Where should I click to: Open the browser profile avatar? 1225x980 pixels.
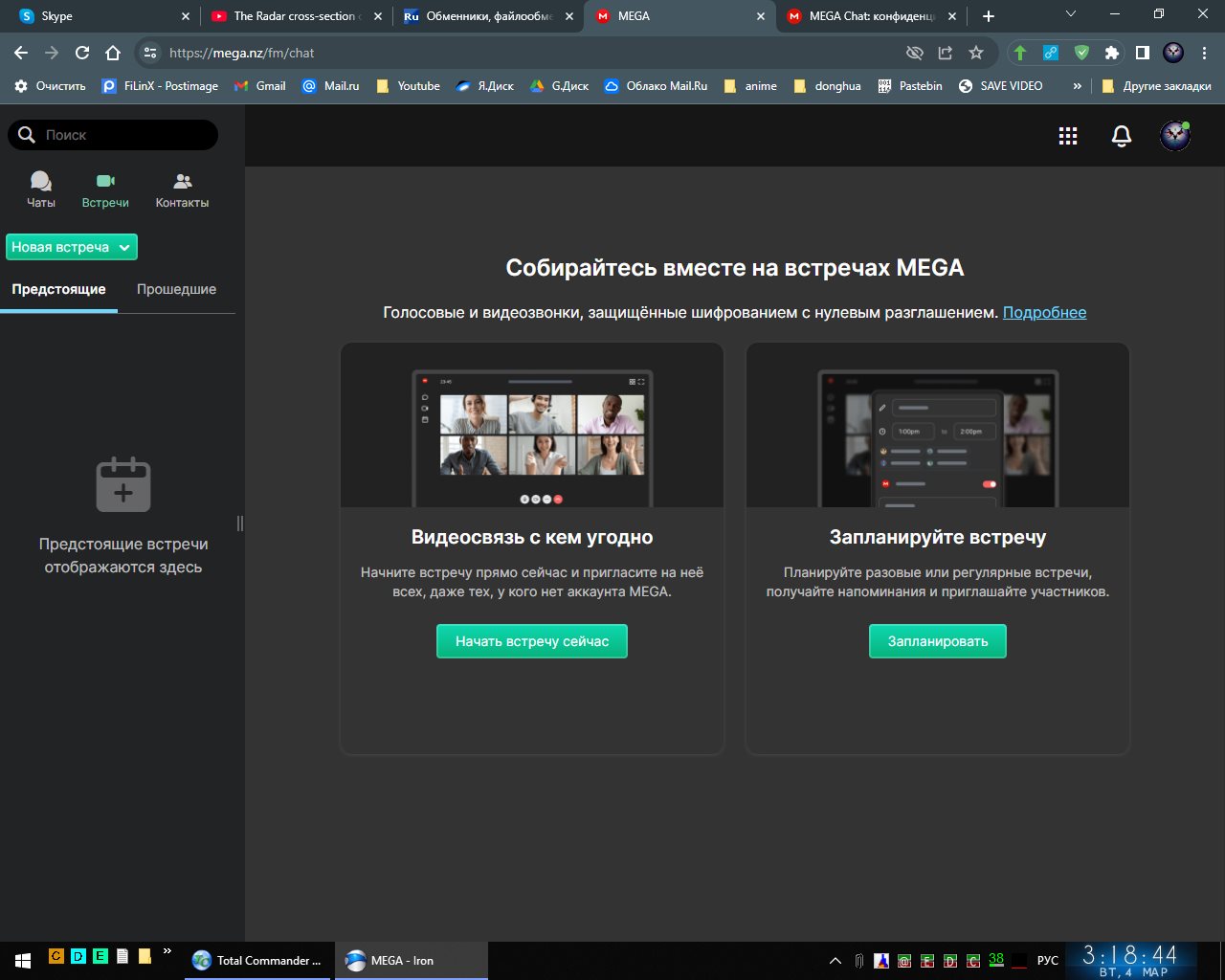click(x=1173, y=53)
